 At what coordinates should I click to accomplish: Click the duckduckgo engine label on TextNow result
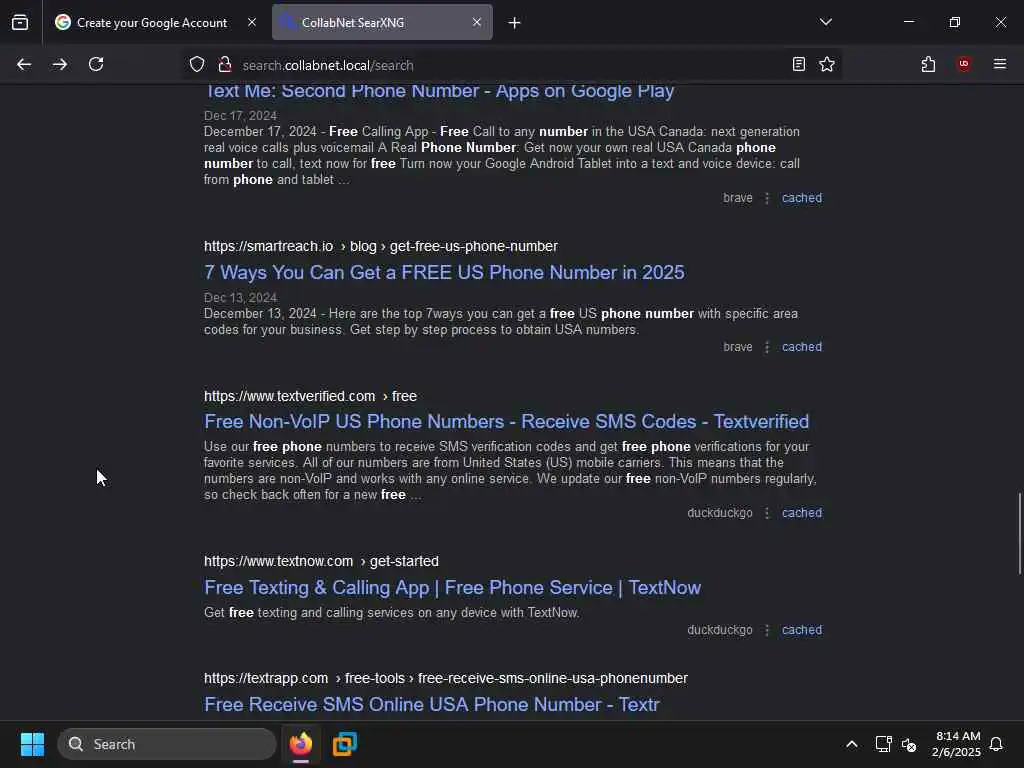(x=720, y=630)
